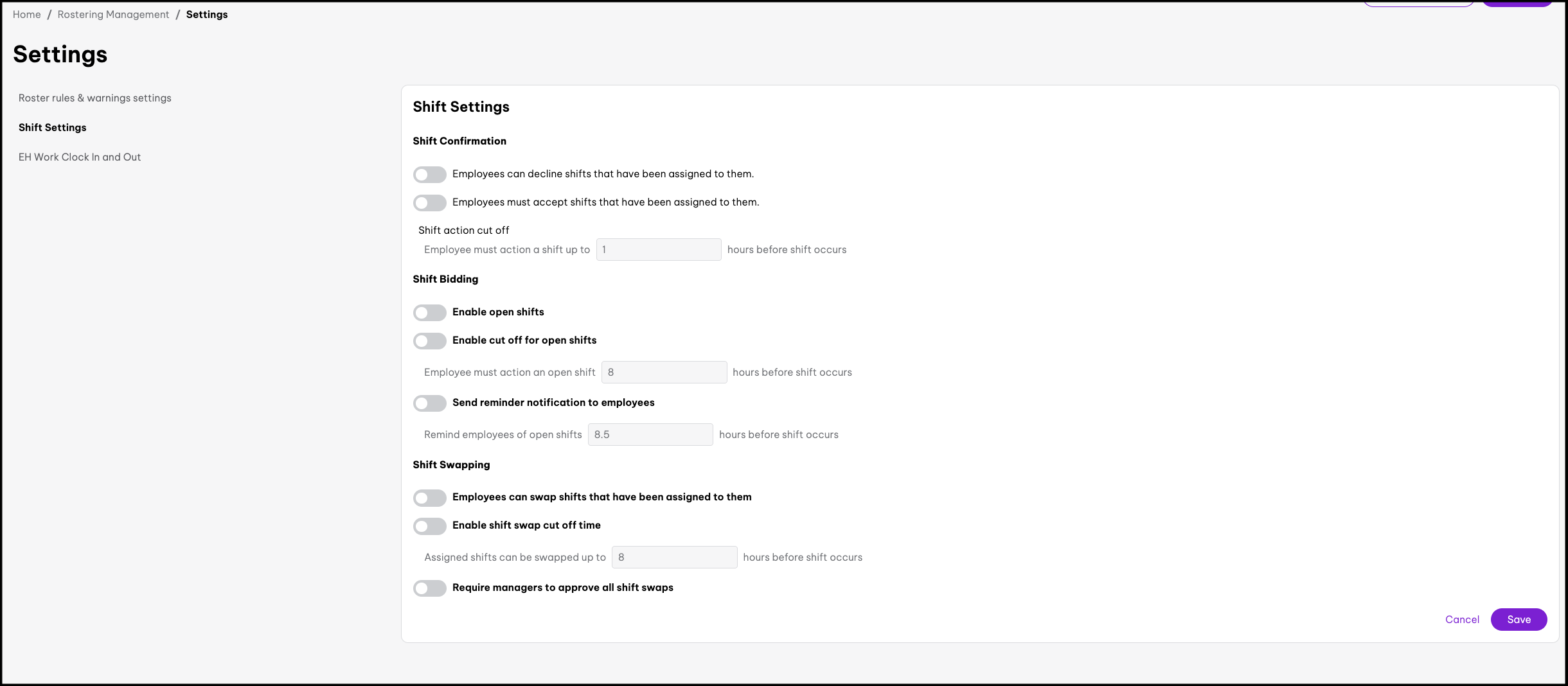Select Shift Settings in sidebar
The height and width of the screenshot is (686, 1568).
pyautogui.click(x=52, y=128)
